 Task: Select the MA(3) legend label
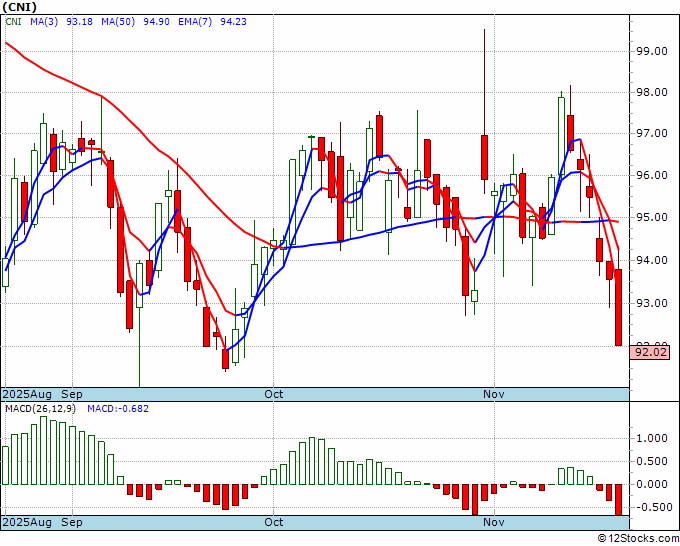click(x=44, y=22)
